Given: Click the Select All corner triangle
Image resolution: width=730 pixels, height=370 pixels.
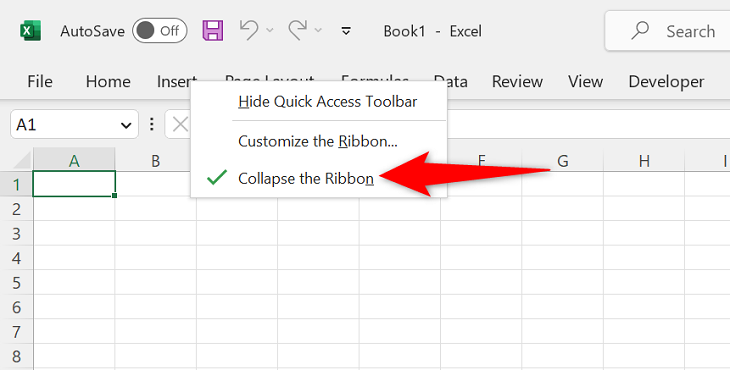Looking at the screenshot, I should 22,160.
